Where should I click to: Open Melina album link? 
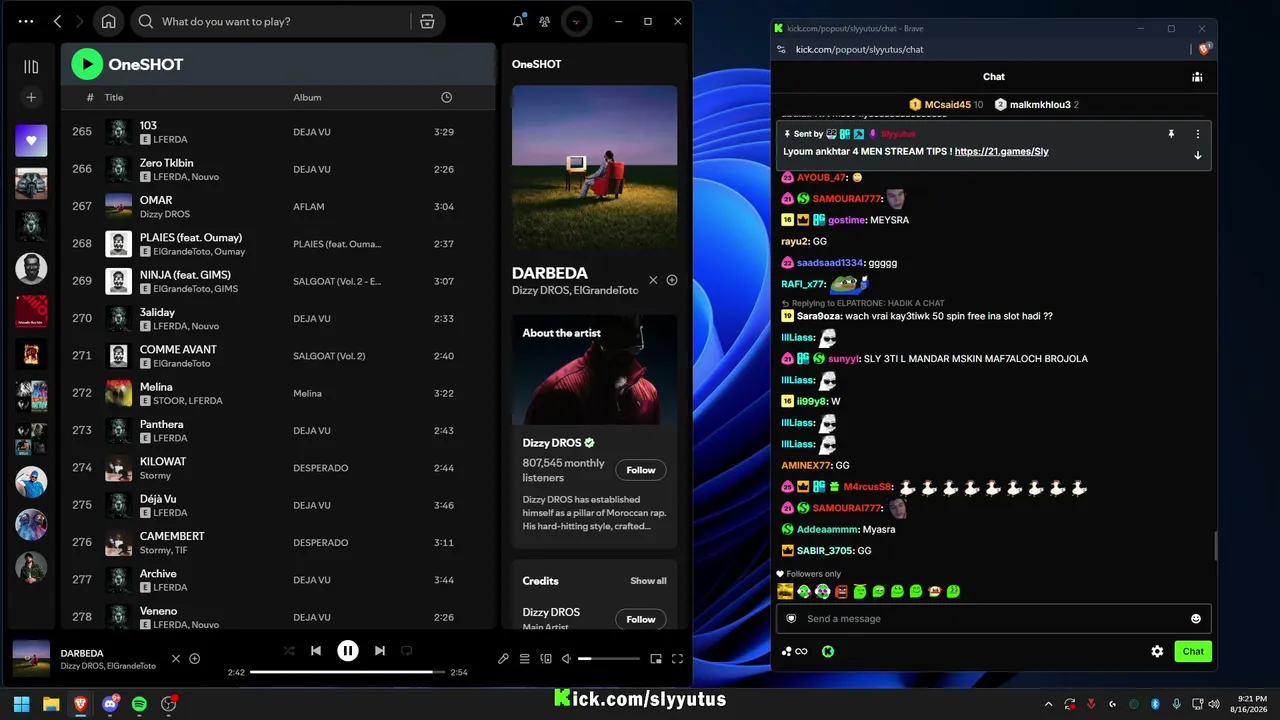(x=307, y=394)
